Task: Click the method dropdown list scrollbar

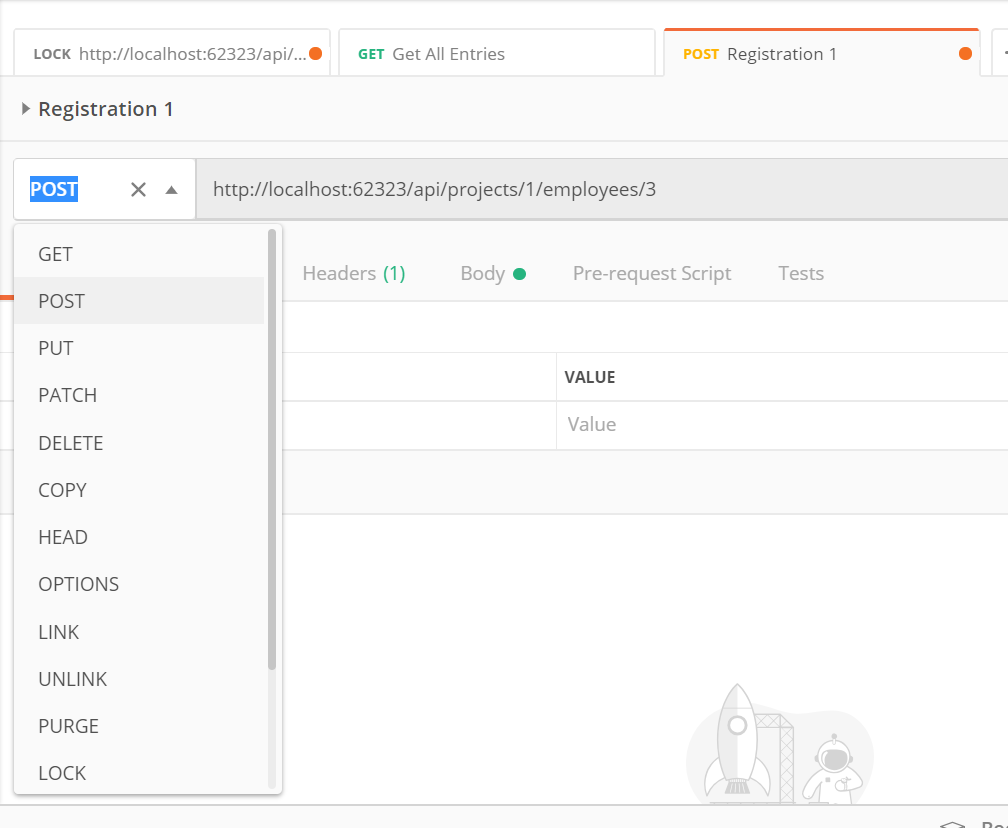Action: [272, 450]
